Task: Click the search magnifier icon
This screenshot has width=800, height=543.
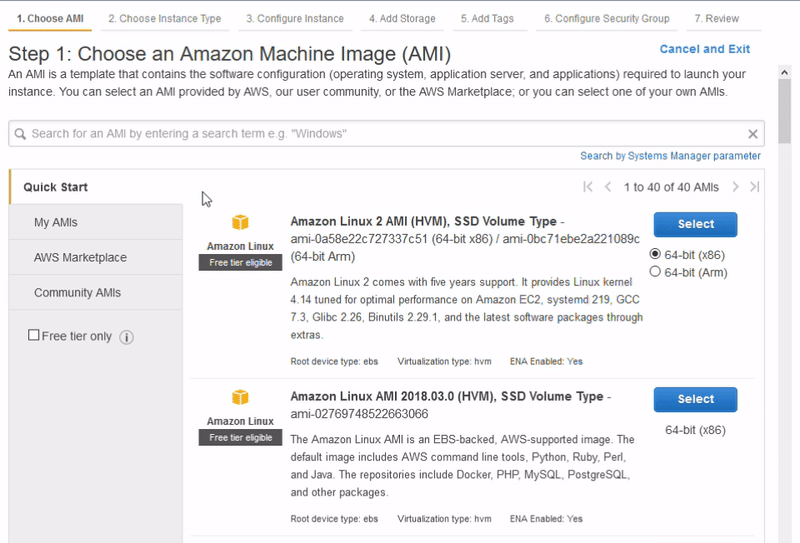Action: coord(20,134)
